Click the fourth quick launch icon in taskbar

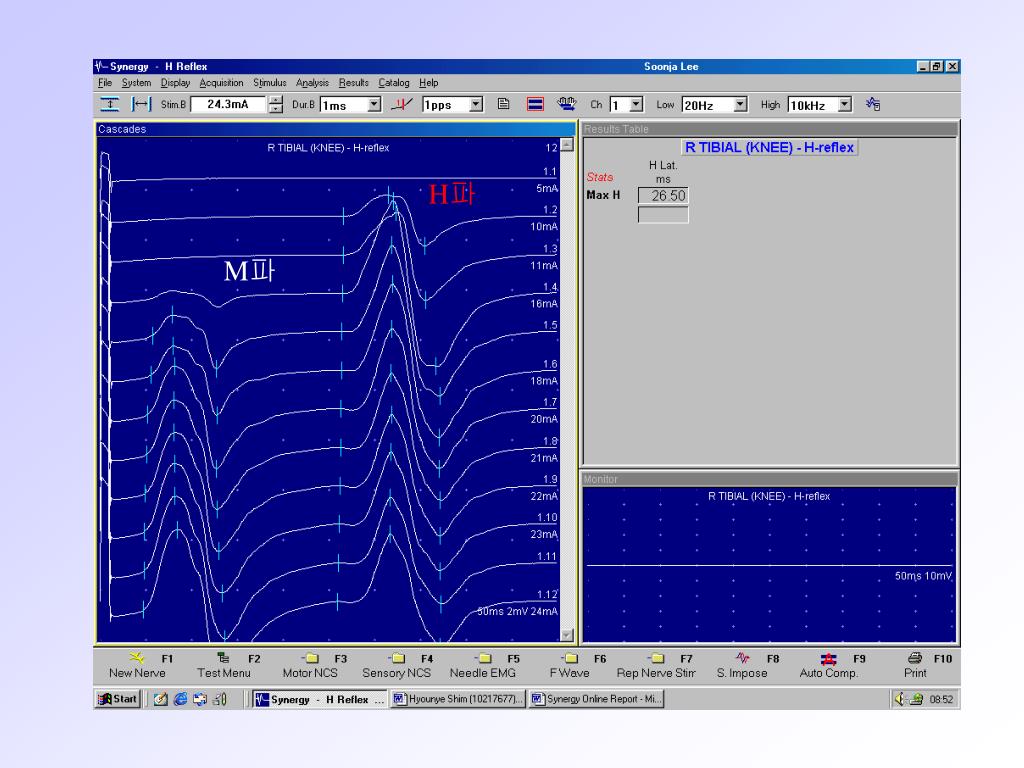[x=219, y=699]
